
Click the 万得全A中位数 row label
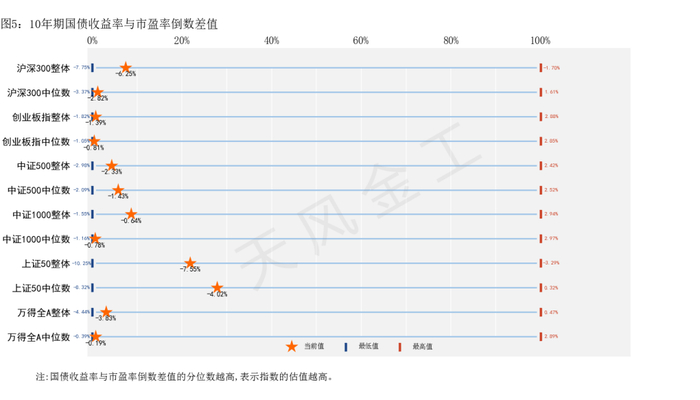[39, 337]
